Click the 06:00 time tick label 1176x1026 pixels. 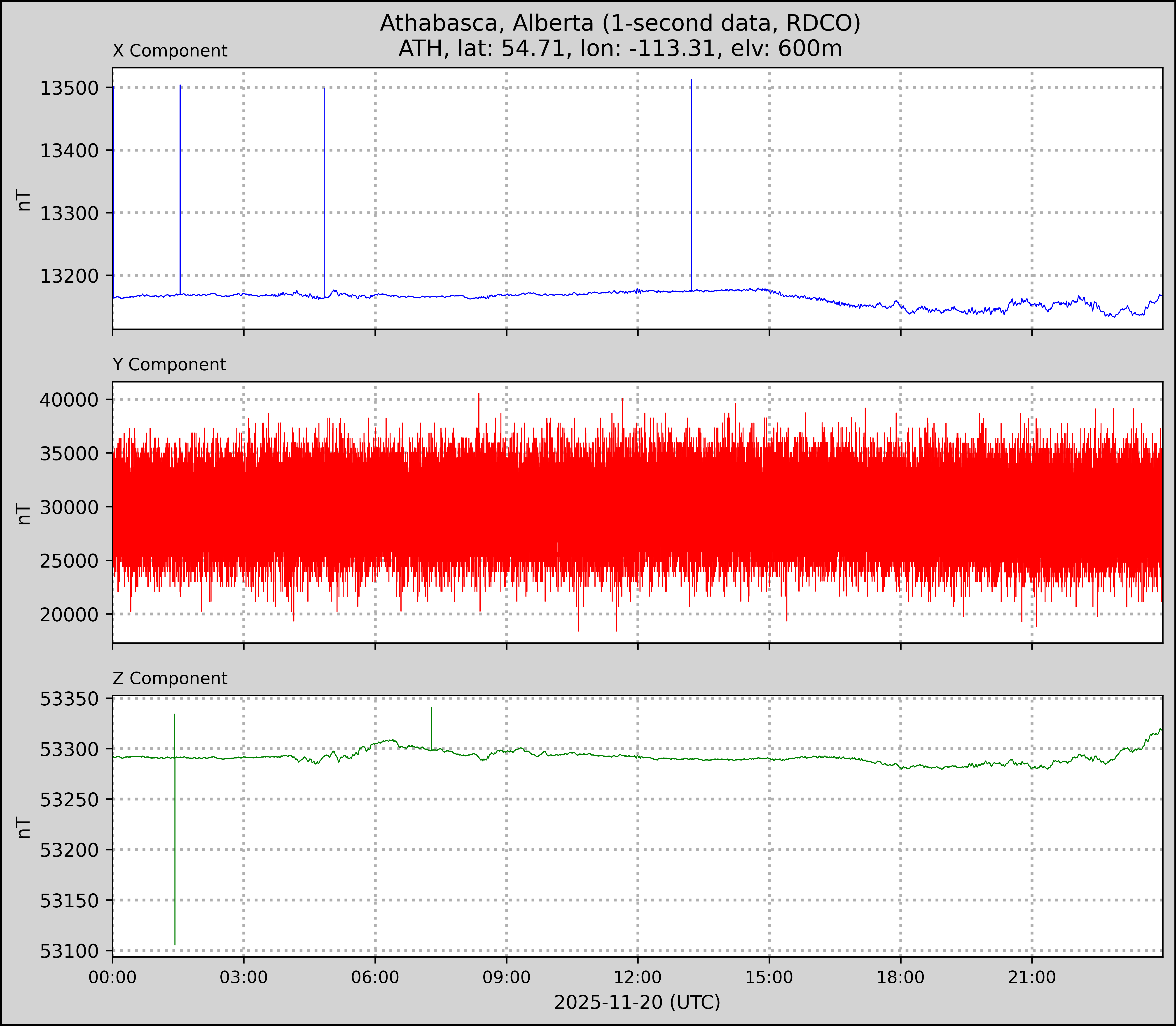tap(375, 977)
